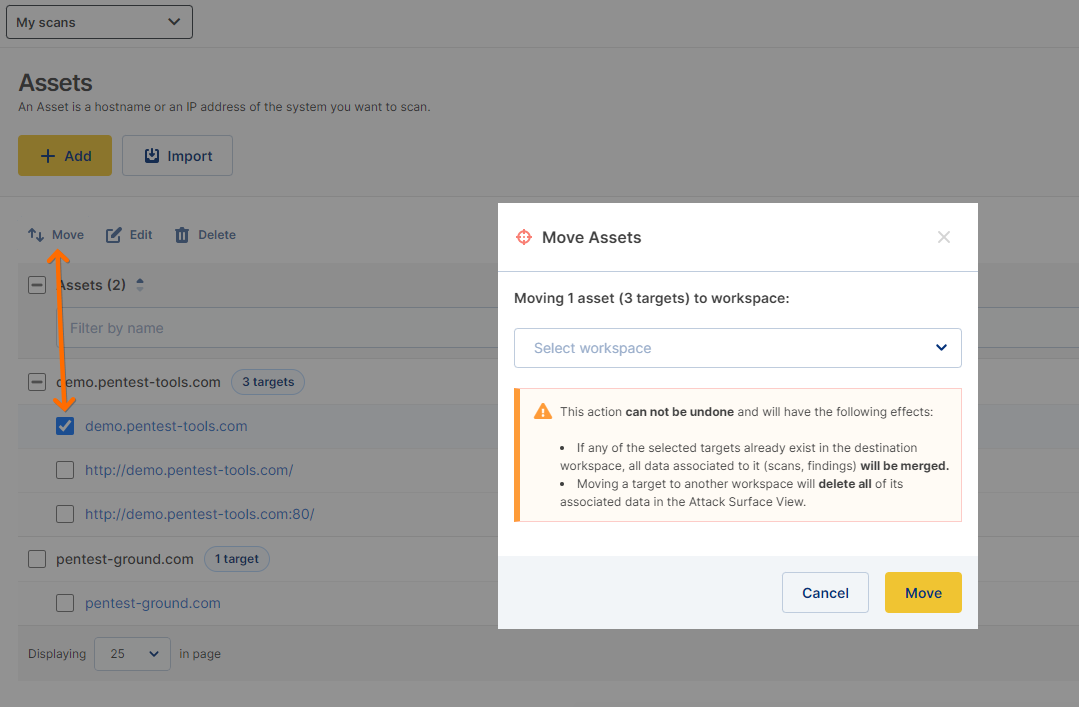Click the Edit toolbar action
The height and width of the screenshot is (707, 1079).
pyautogui.click(x=129, y=235)
